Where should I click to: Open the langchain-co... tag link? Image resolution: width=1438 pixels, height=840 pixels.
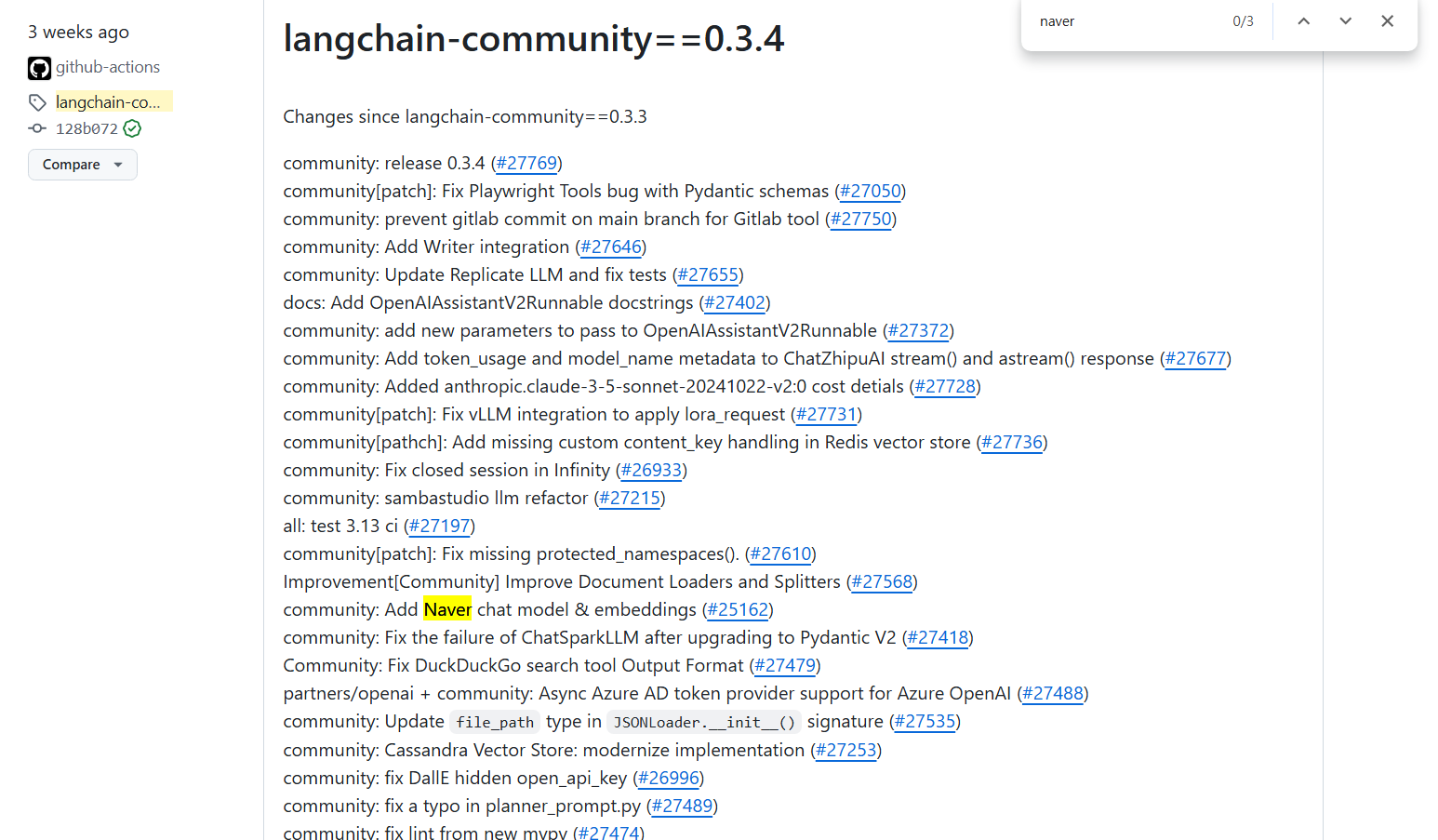click(x=108, y=102)
